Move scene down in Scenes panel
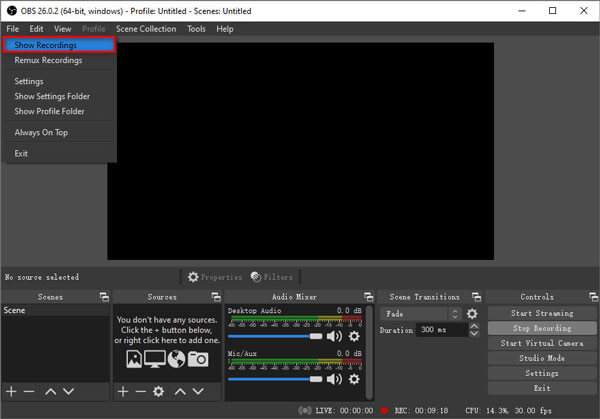 click(68, 391)
